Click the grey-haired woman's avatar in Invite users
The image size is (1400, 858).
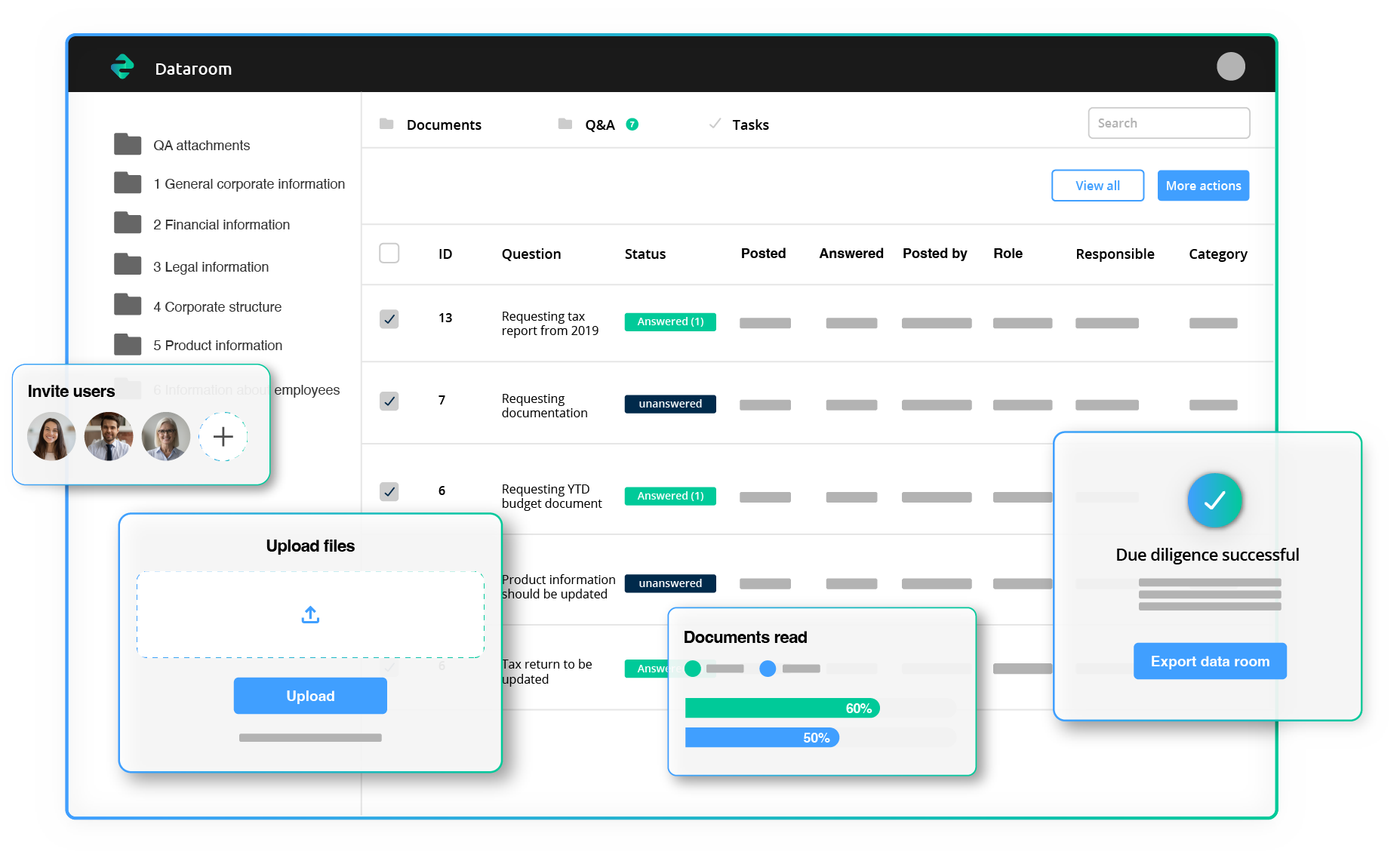[166, 436]
